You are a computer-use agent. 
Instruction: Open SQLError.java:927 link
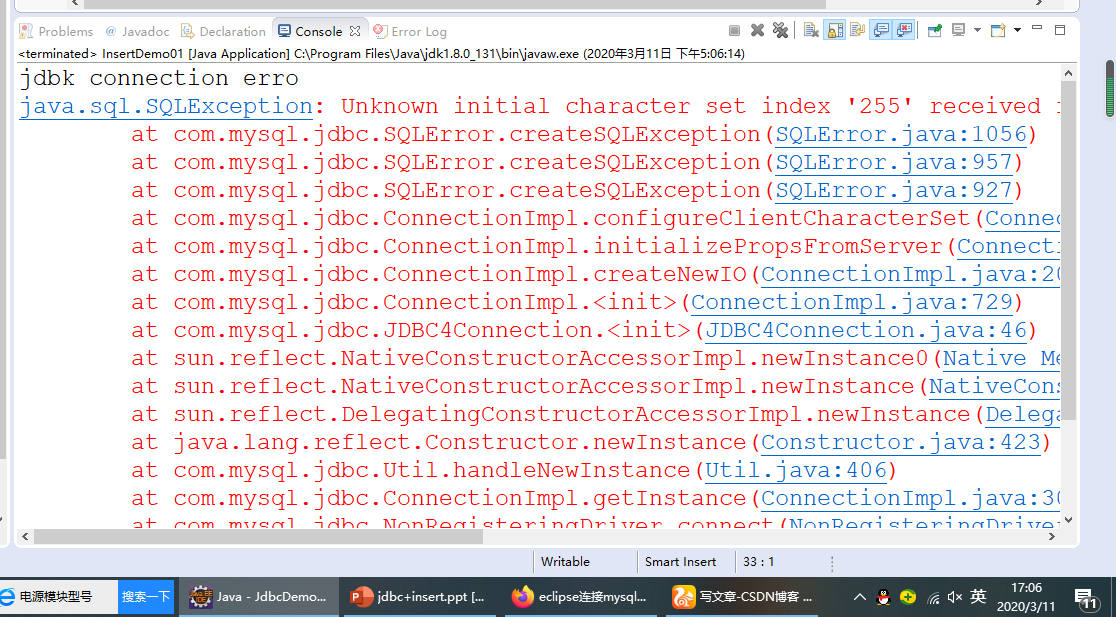(x=894, y=191)
